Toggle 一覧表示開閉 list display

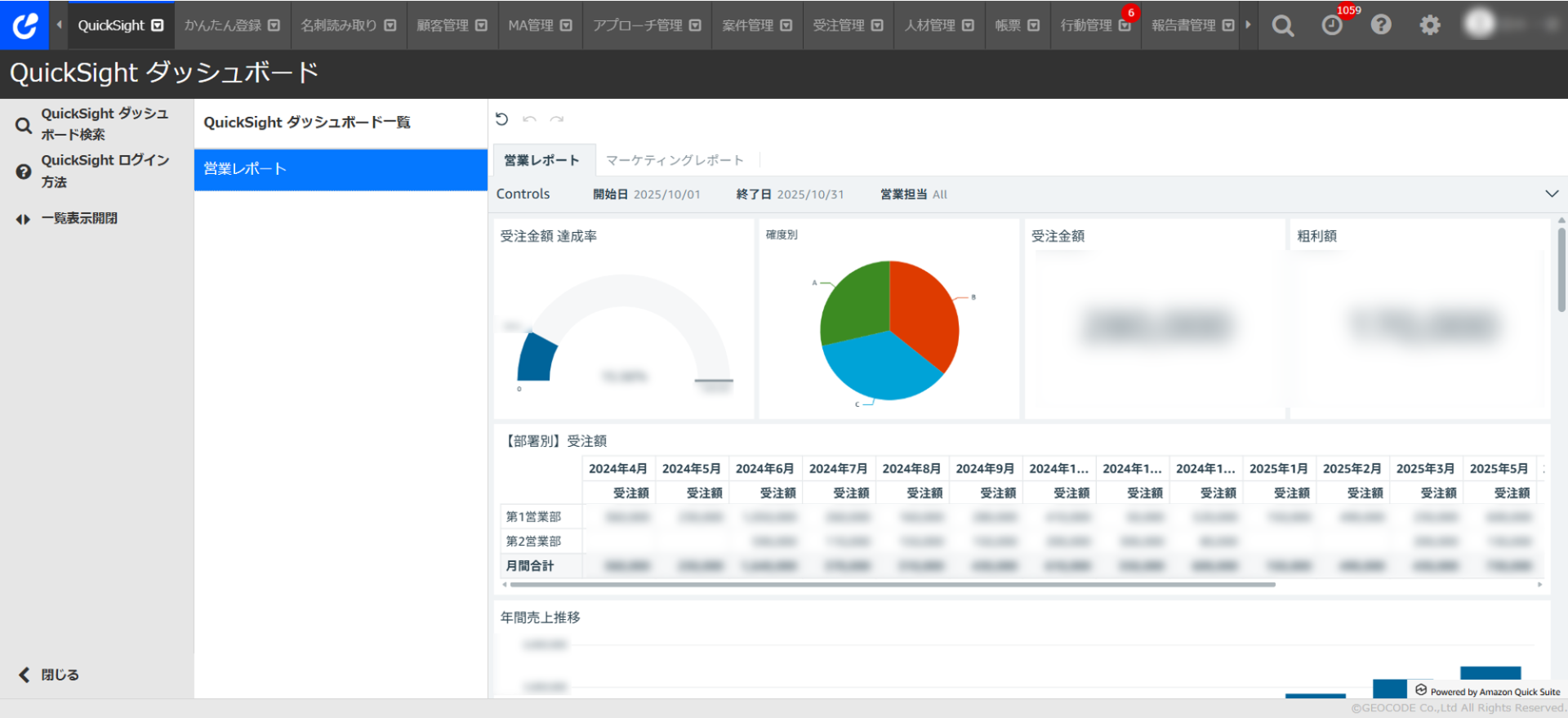(79, 218)
